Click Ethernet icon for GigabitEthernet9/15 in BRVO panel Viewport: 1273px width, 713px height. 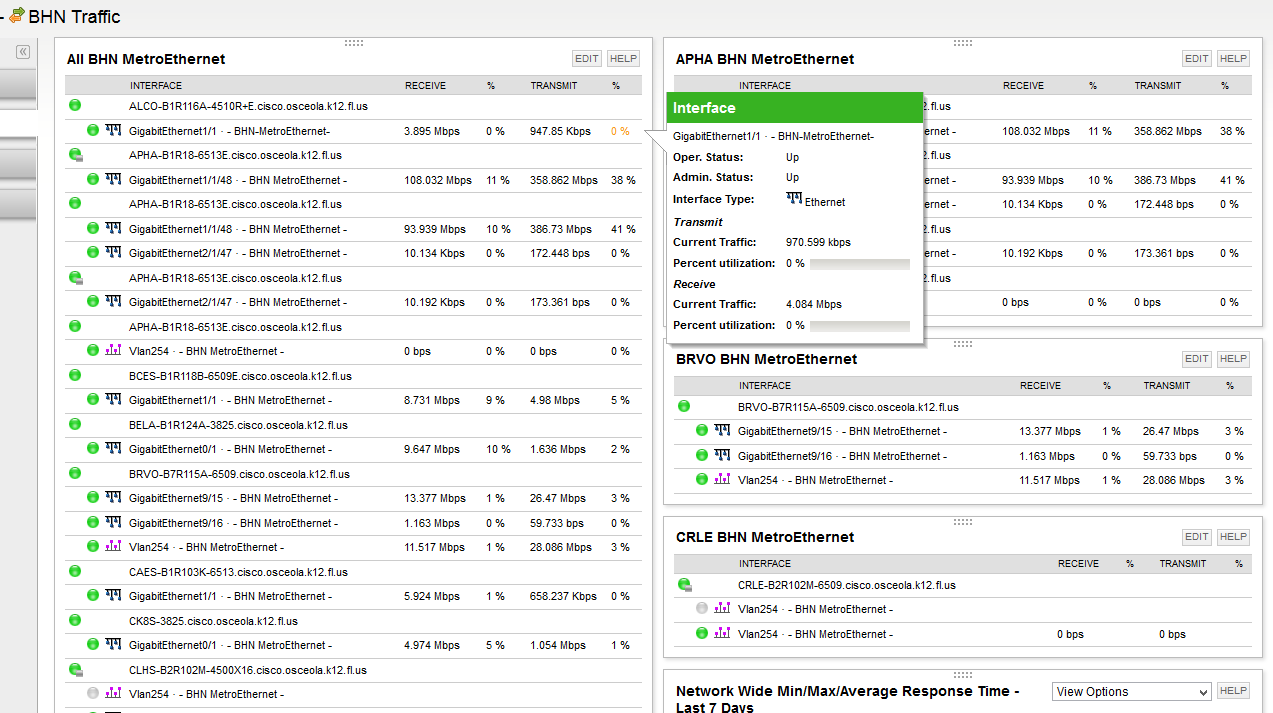[x=722, y=431]
